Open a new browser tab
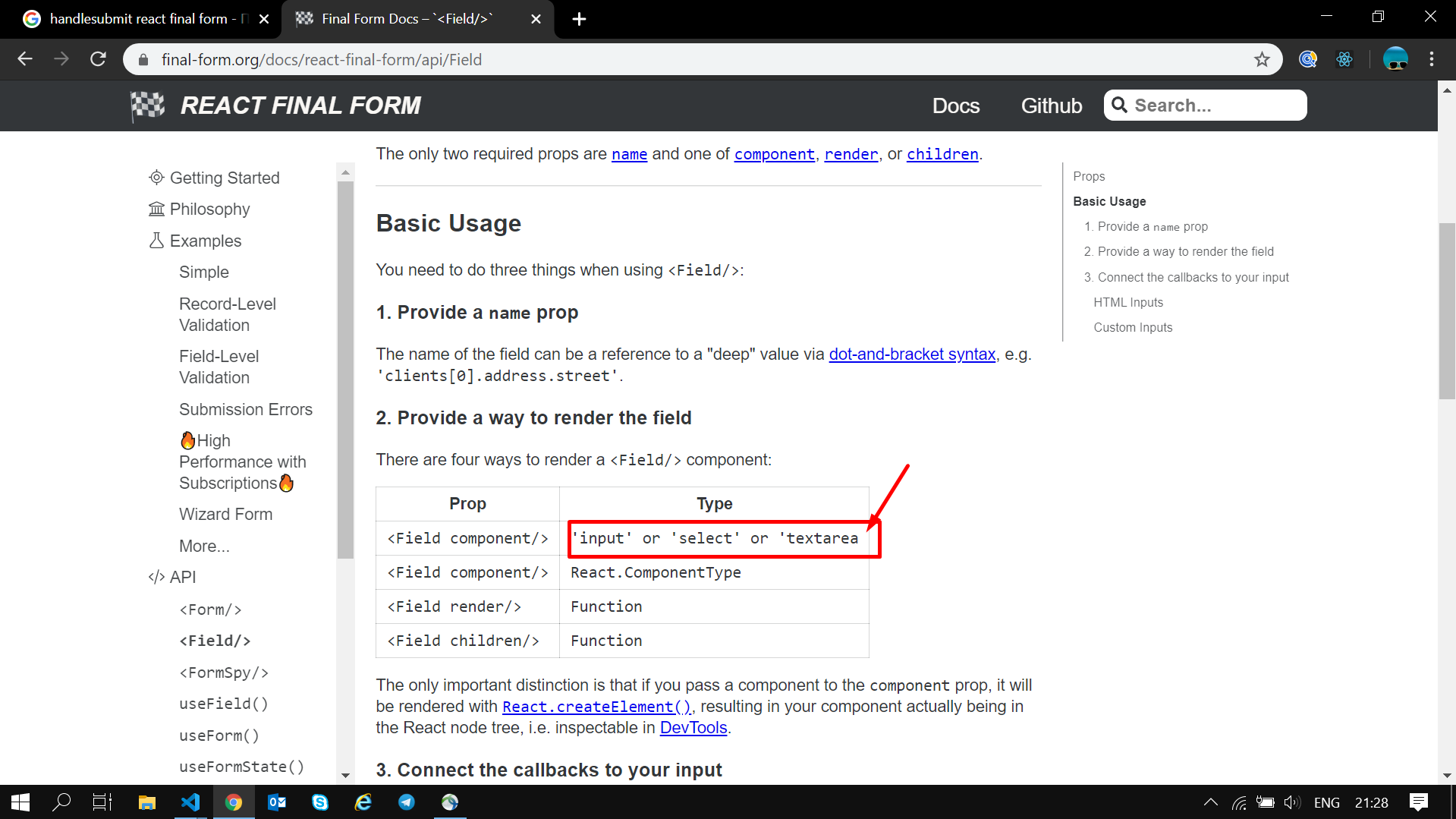Screen dimensions: 1456x819 click(x=579, y=19)
